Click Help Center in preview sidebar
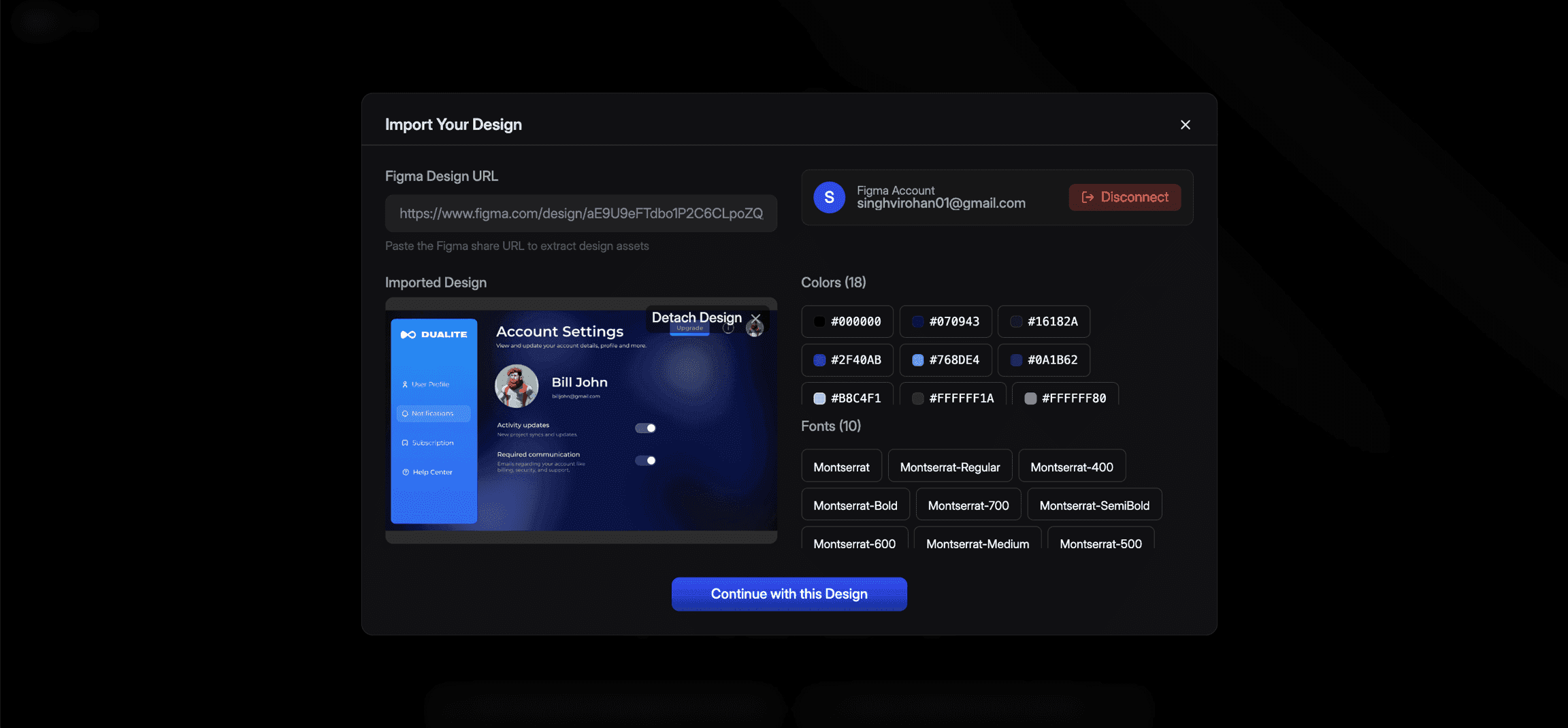The image size is (1568, 728). [427, 473]
